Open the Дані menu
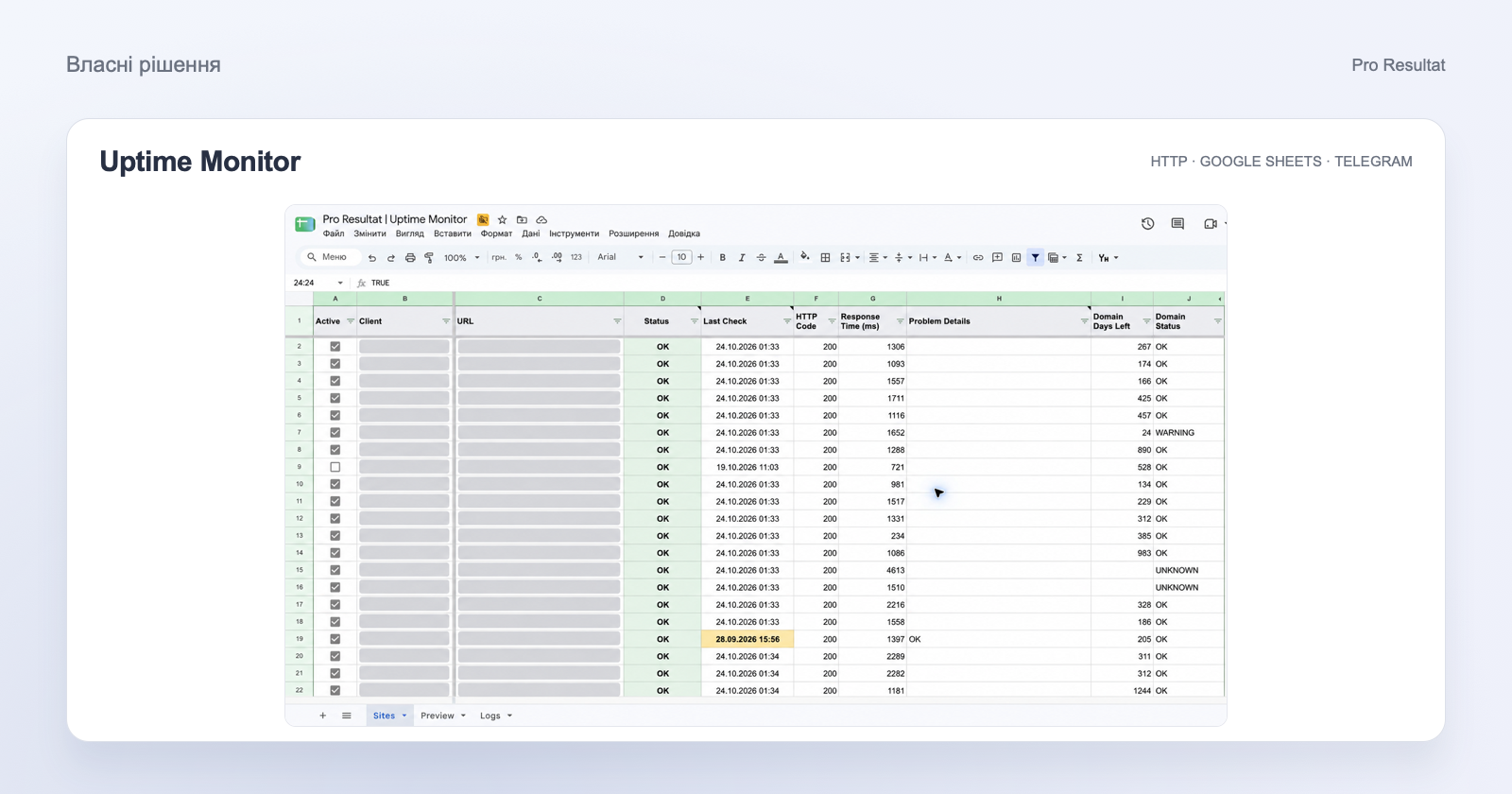Viewport: 1512px width, 794px height. 531,234
